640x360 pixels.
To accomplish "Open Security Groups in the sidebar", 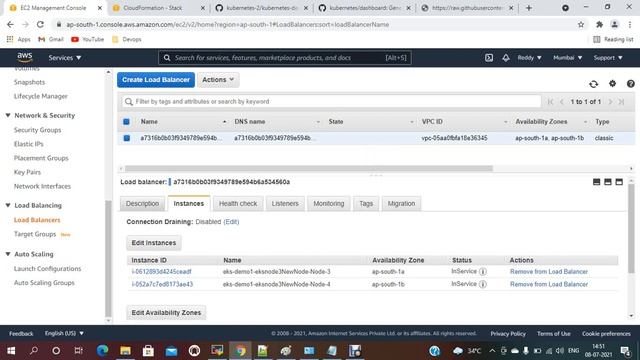I will (x=38, y=130).
